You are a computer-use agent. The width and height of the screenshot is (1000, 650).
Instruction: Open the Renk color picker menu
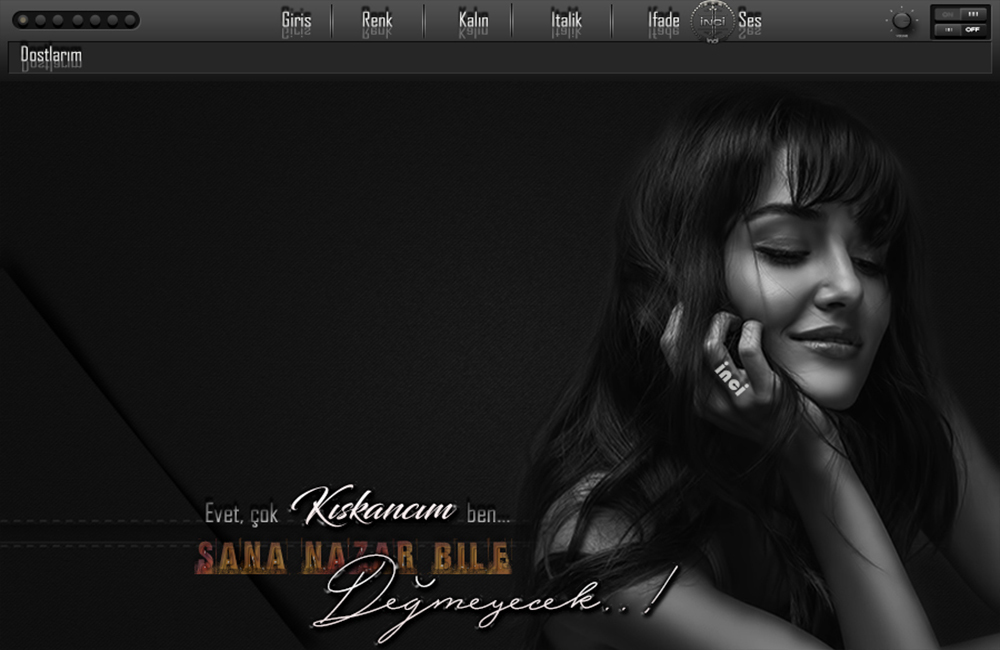click(377, 20)
